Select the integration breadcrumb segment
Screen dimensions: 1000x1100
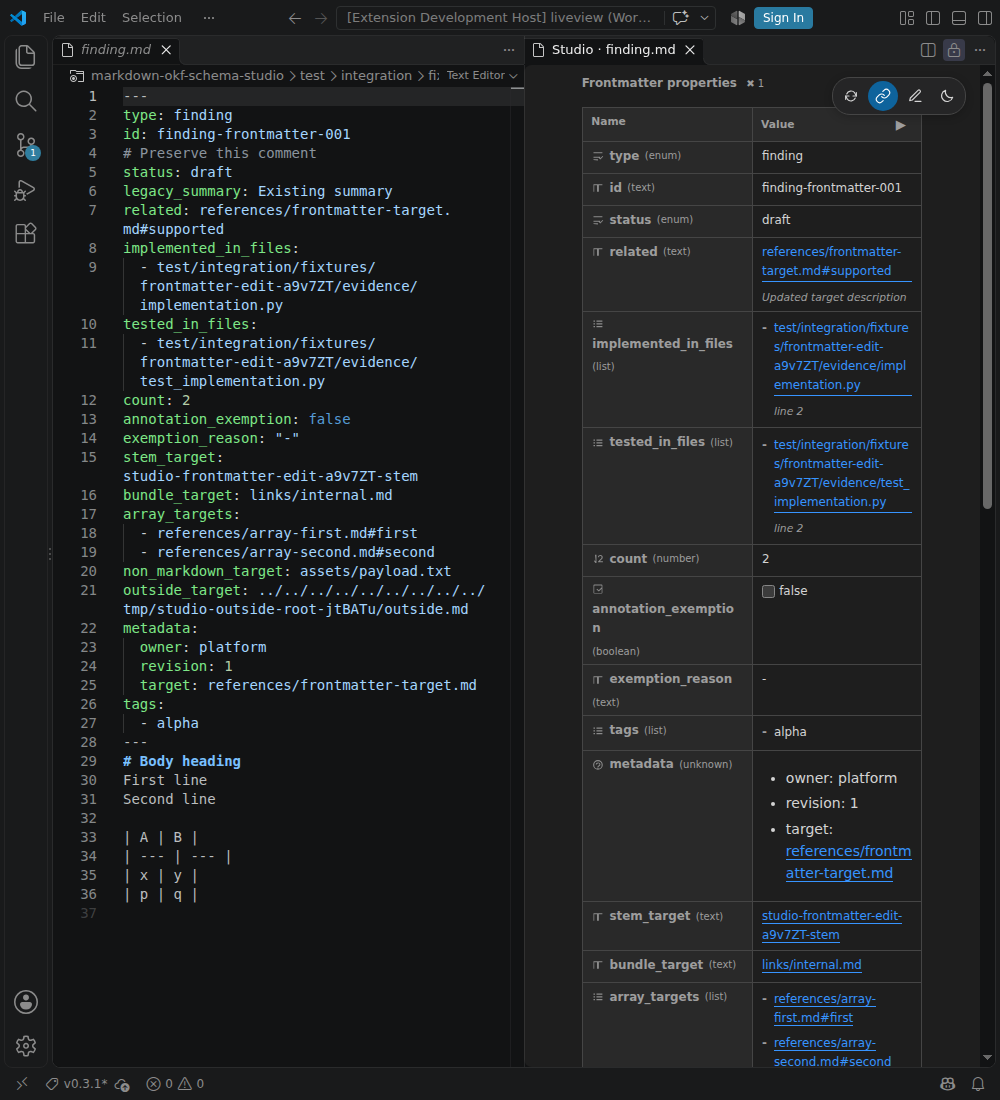pyautogui.click(x=376, y=75)
